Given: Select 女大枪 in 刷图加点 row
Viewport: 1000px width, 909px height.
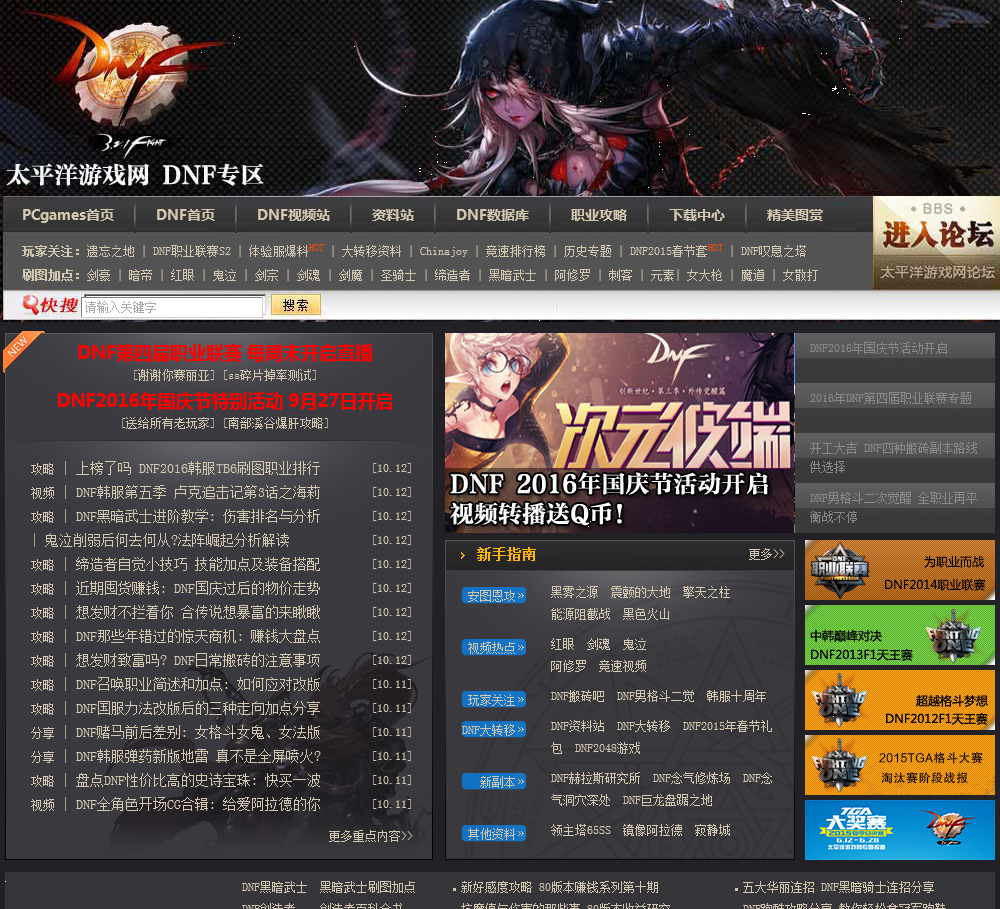Looking at the screenshot, I should pyautogui.click(x=704, y=275).
